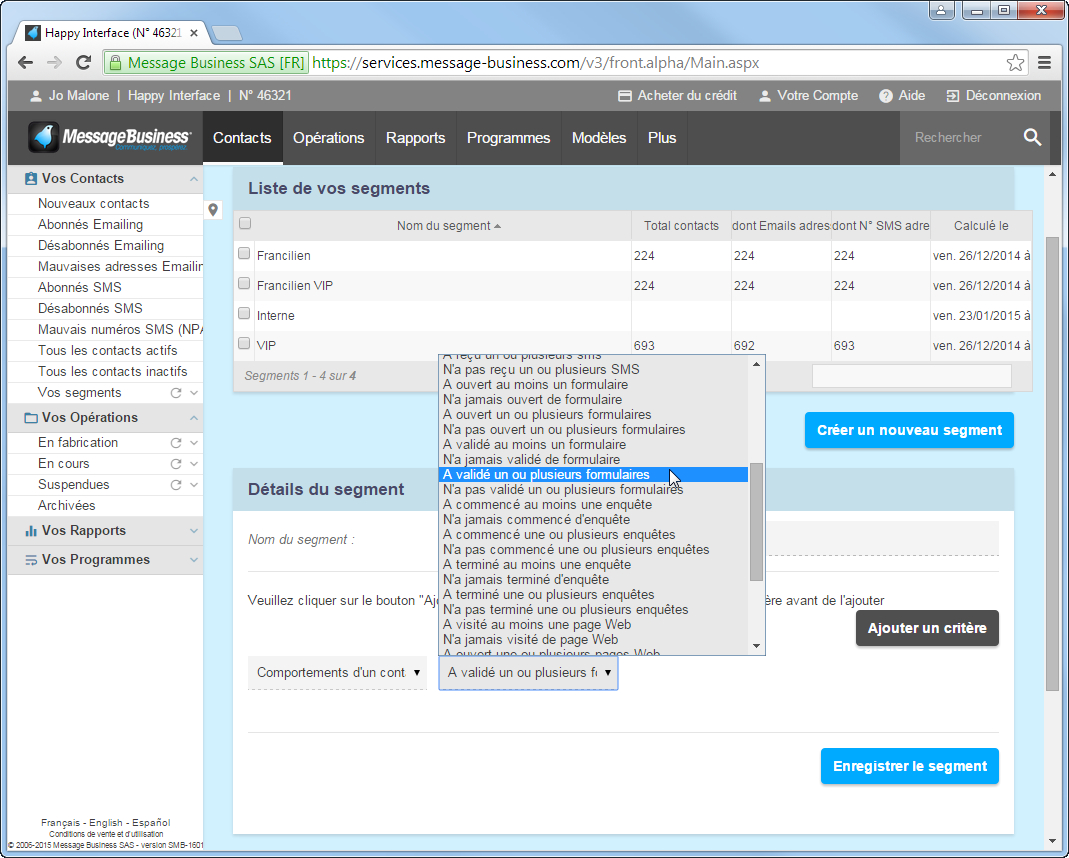Toggle the select-all segments header checkbox

pos(245,224)
